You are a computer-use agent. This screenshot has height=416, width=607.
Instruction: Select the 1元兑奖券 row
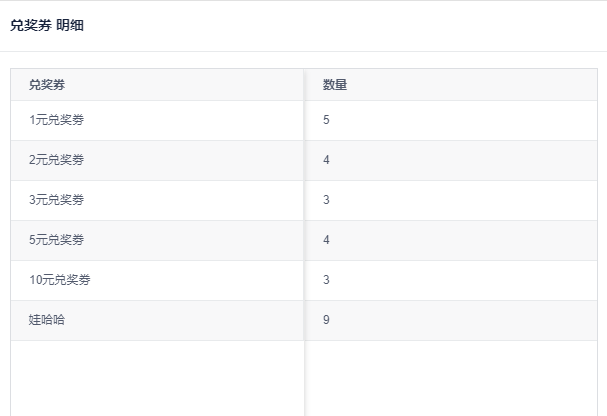[x=304, y=120]
